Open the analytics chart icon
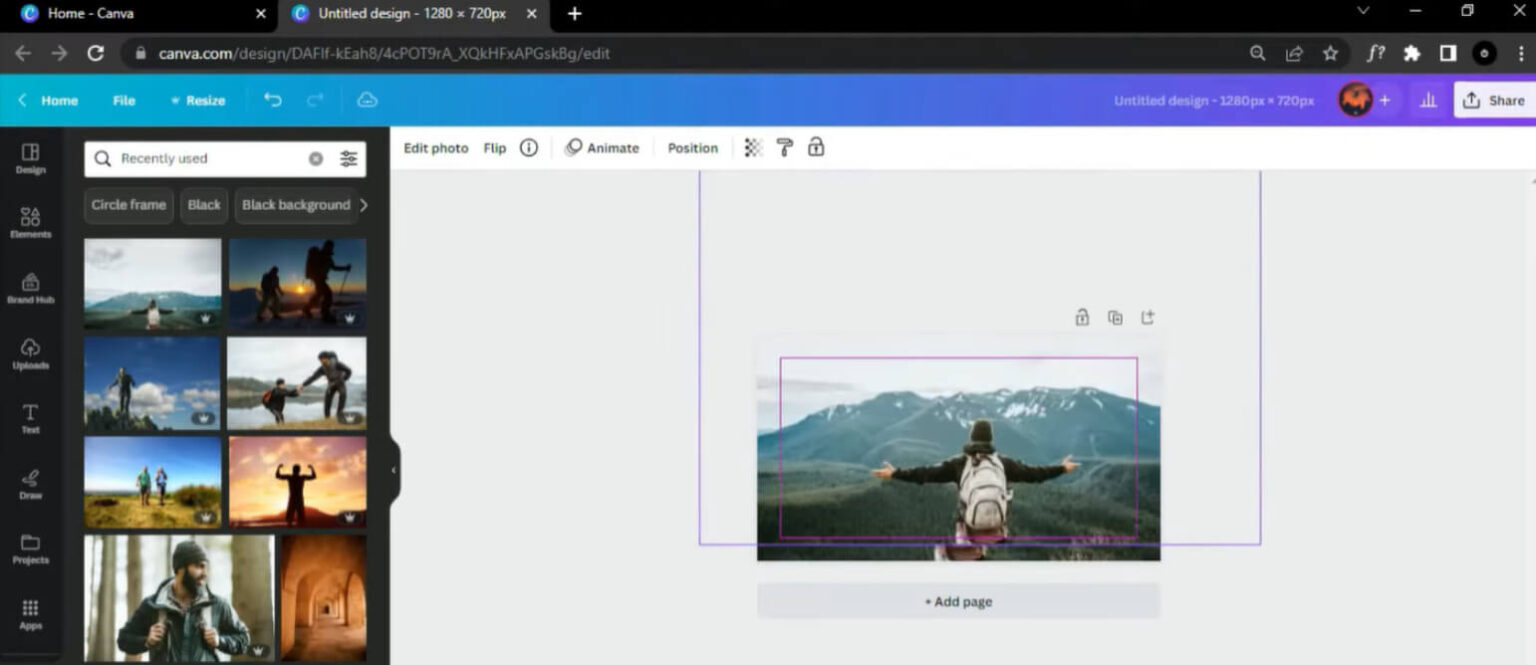This screenshot has height=665, width=1536. [x=1428, y=100]
